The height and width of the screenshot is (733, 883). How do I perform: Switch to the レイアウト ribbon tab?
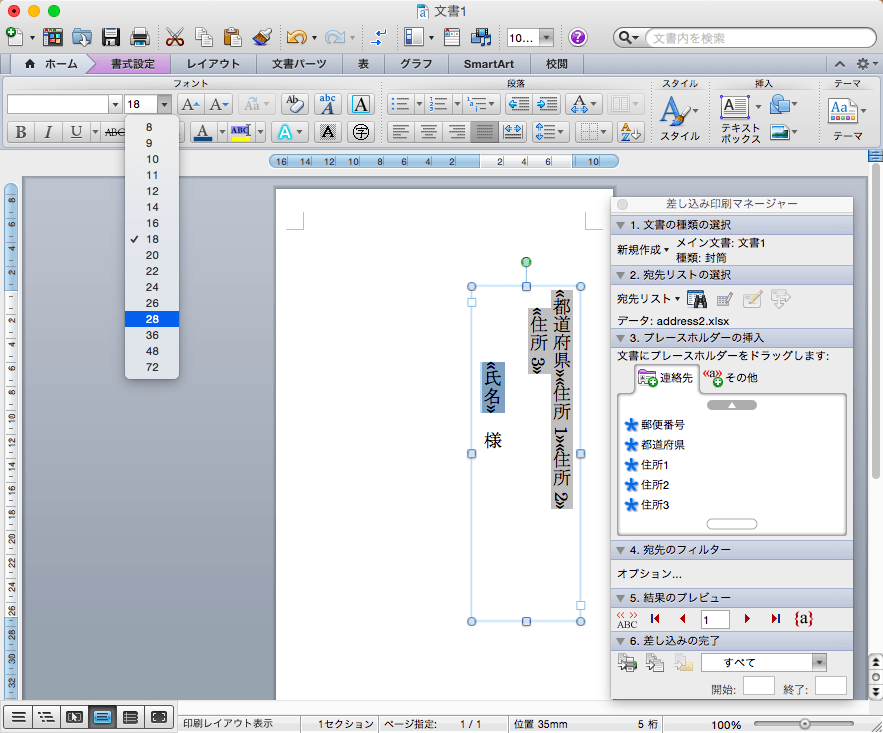(213, 64)
